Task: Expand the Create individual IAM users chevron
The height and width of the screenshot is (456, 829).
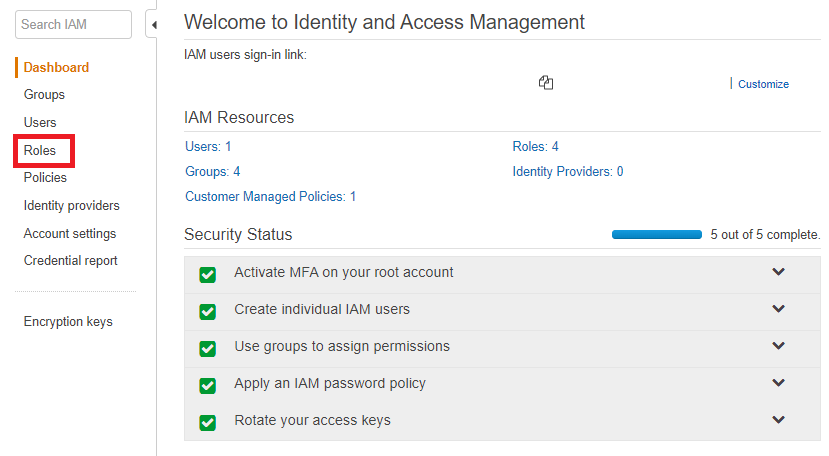Action: [x=778, y=309]
